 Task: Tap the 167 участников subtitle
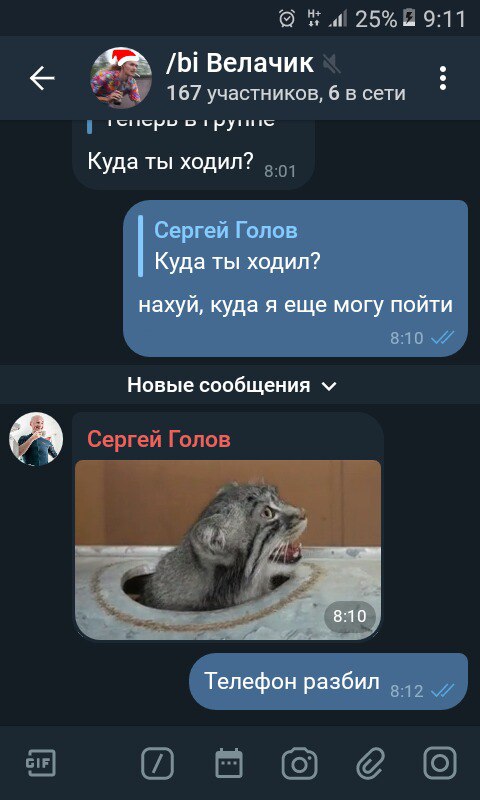pos(286,93)
